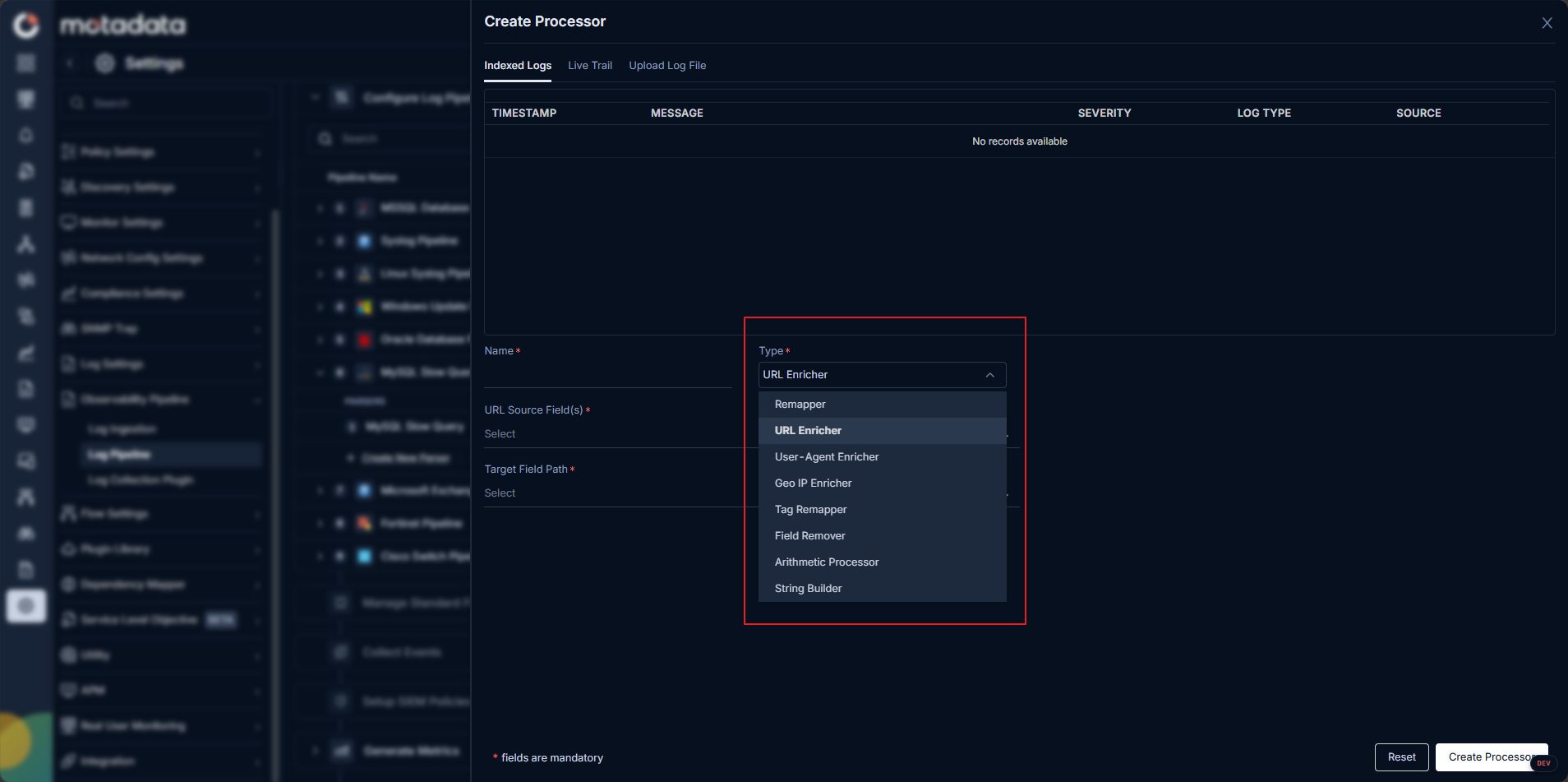
Task: Click the Settings gear icon in header
Action: pyautogui.click(x=104, y=63)
